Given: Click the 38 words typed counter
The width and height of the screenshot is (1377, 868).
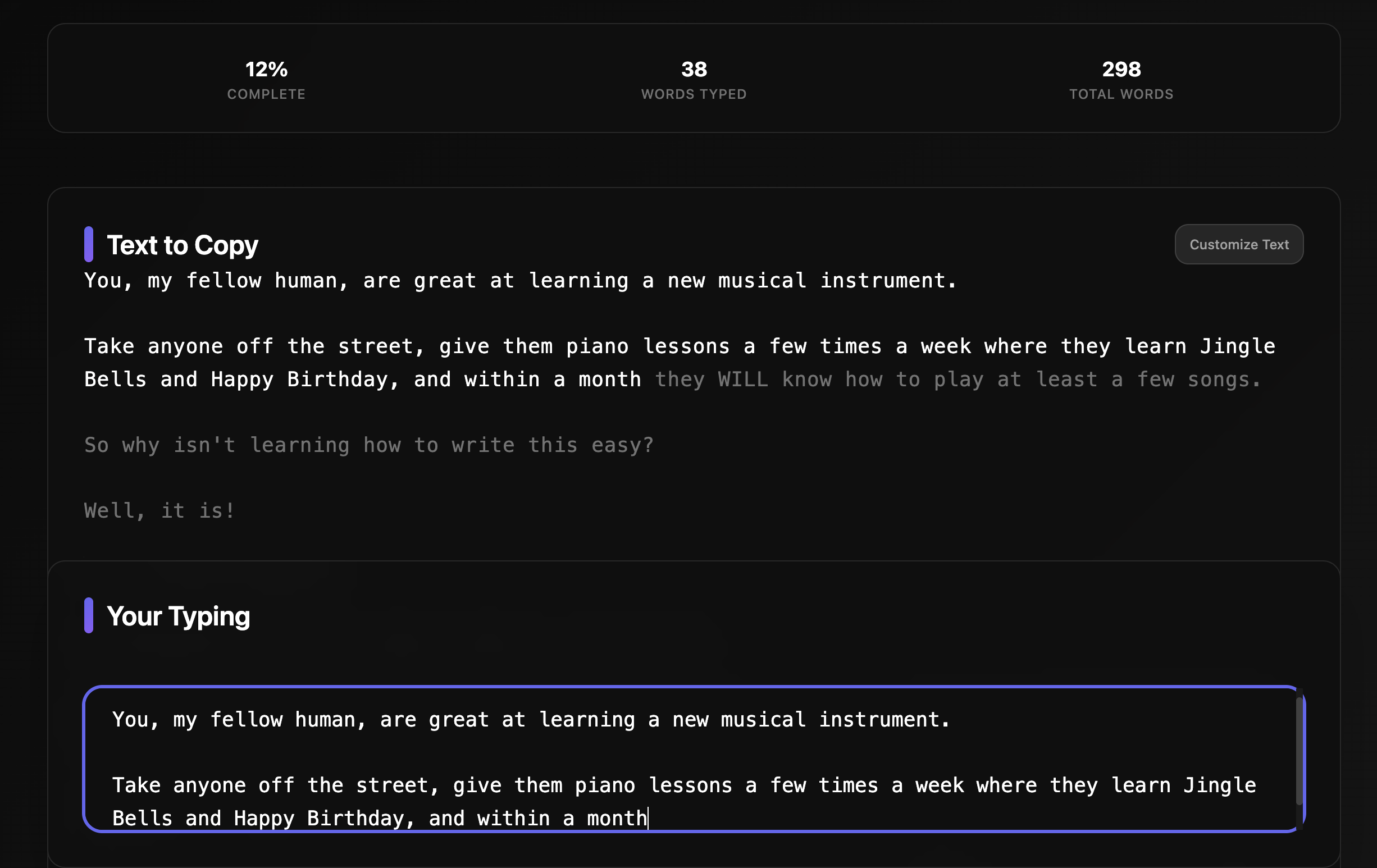Looking at the screenshot, I should 694,69.
